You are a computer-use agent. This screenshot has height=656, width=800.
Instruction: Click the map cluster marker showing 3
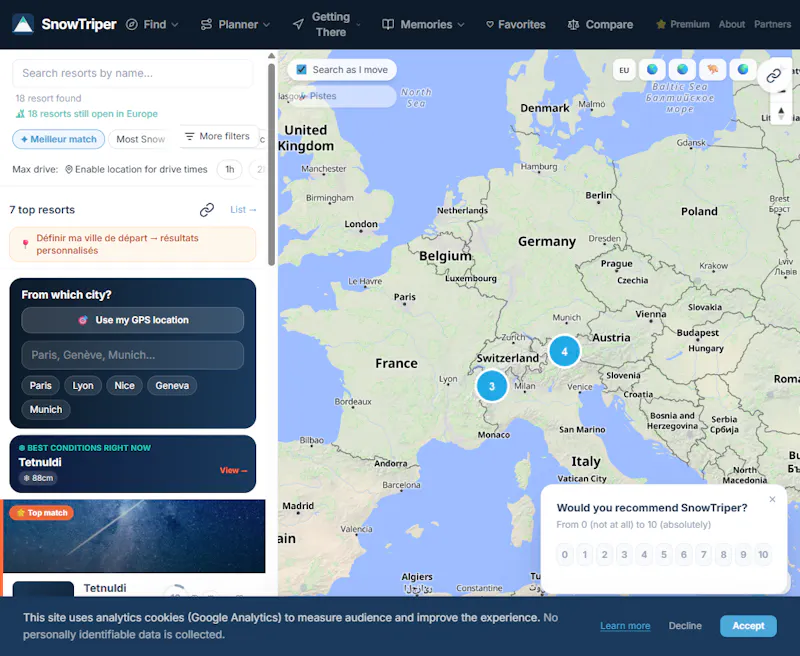tap(492, 386)
